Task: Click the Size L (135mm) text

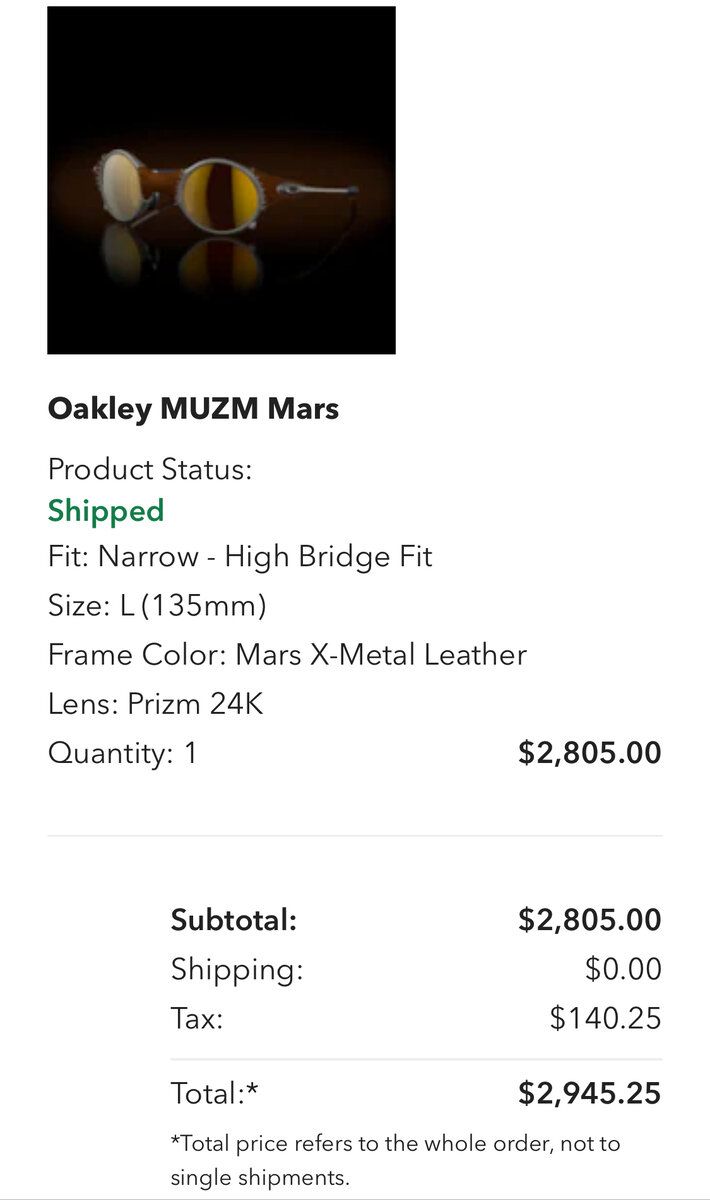Action: coord(157,605)
